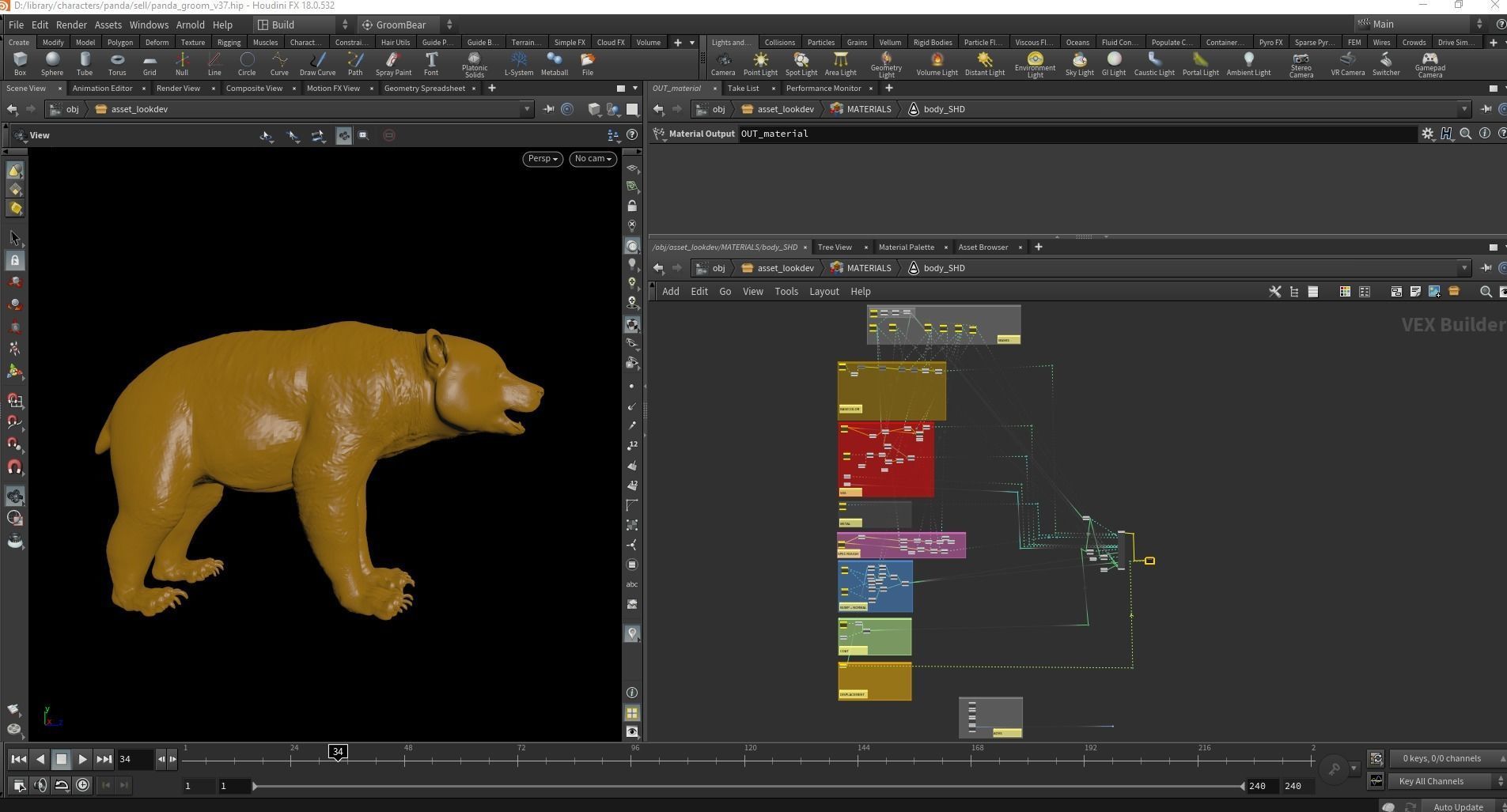This screenshot has width=1507, height=812.
Task: Create a Null object
Action: (x=182, y=63)
